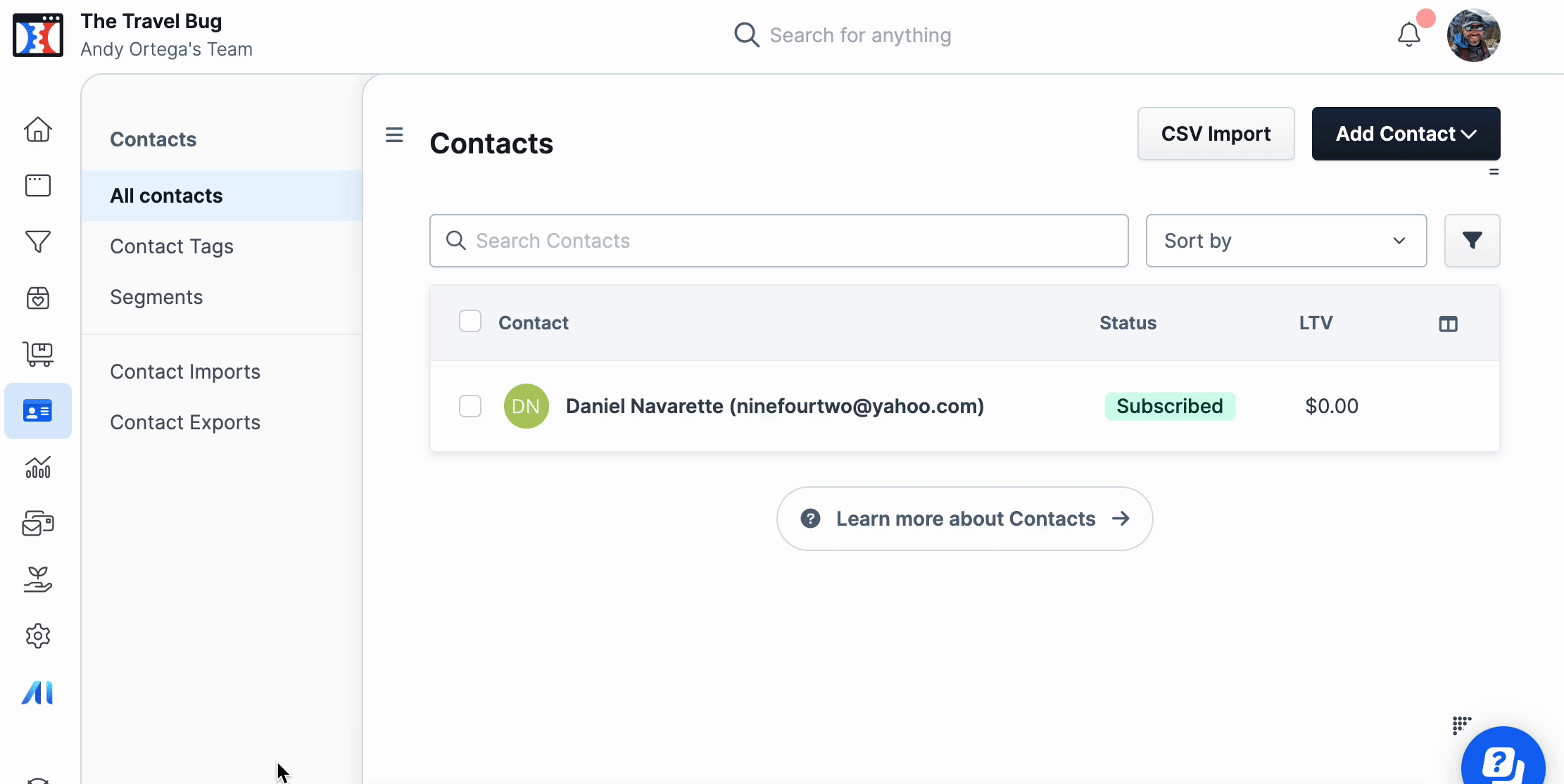Image resolution: width=1564 pixels, height=784 pixels.
Task: Expand the Sort by dropdown
Action: [x=1286, y=241]
